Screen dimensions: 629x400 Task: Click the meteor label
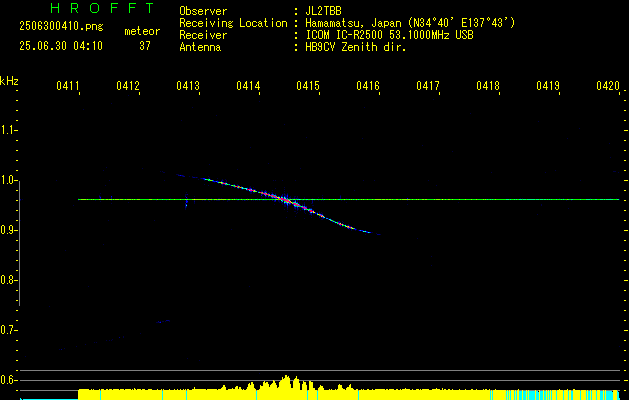142,31
